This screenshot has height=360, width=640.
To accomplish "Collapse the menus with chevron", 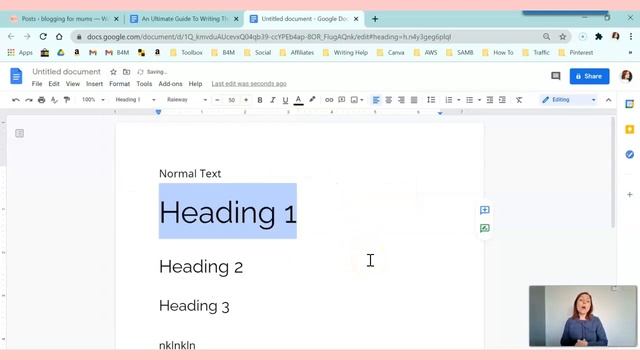I will pyautogui.click(x=609, y=100).
